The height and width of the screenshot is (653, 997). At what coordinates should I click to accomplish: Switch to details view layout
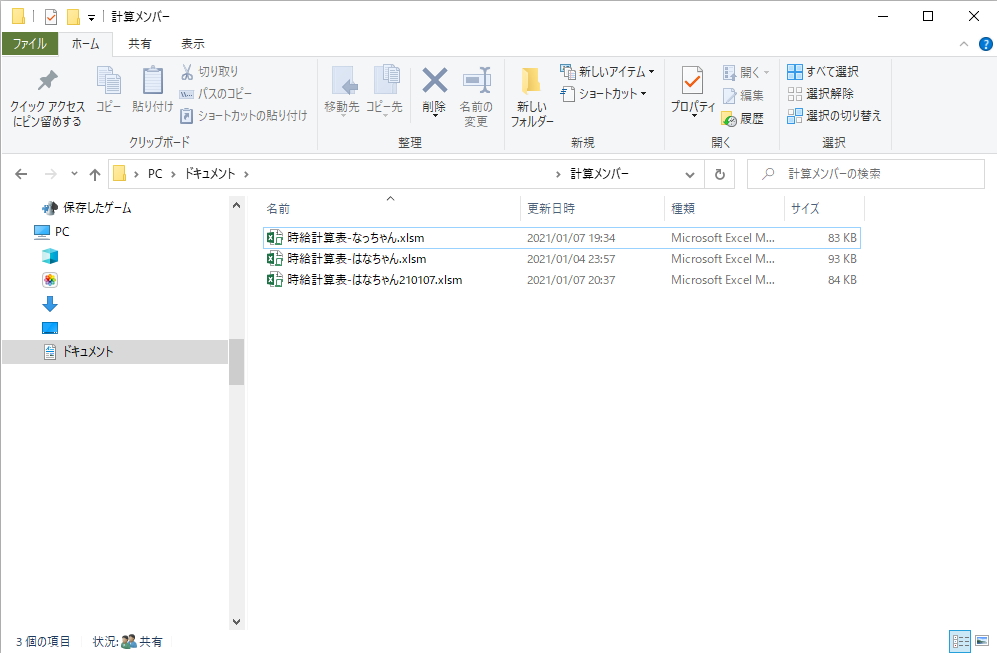(x=959, y=641)
